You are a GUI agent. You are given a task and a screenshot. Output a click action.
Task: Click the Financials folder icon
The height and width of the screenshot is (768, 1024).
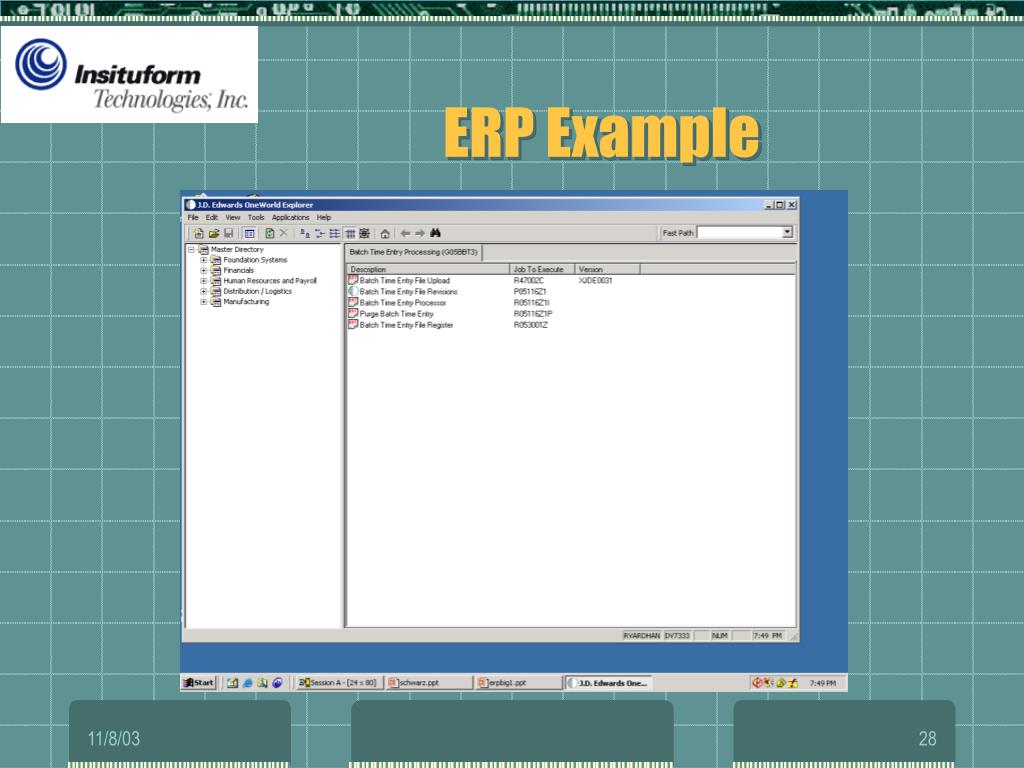pos(216,270)
